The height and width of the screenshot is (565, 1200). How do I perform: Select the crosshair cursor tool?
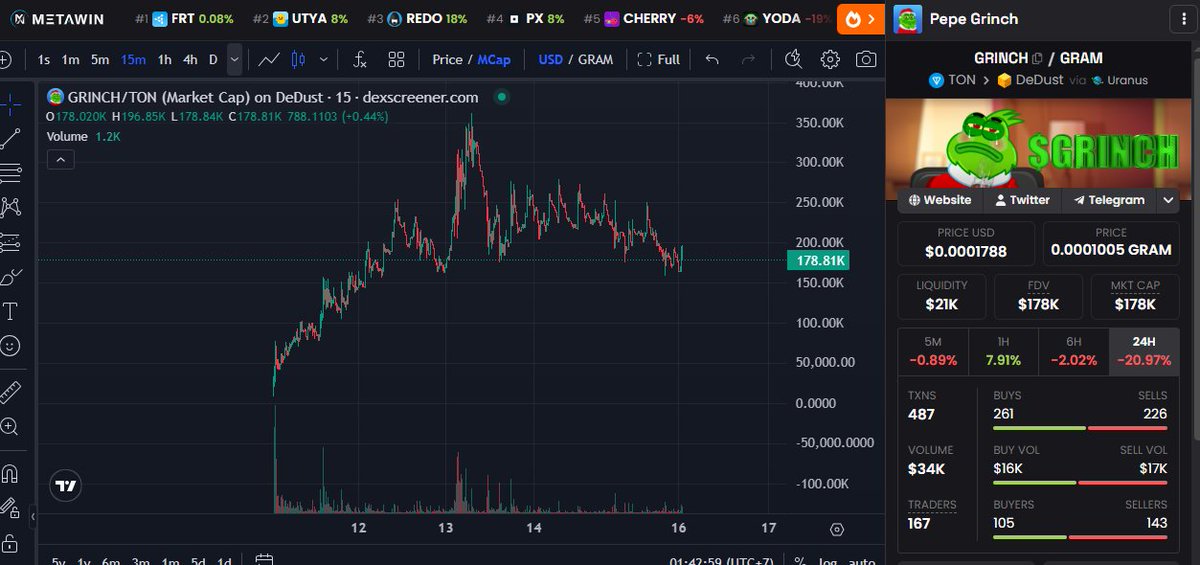click(9, 104)
